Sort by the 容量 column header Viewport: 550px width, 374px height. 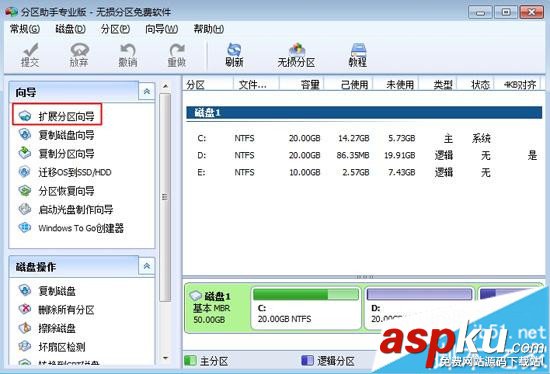tap(302, 85)
